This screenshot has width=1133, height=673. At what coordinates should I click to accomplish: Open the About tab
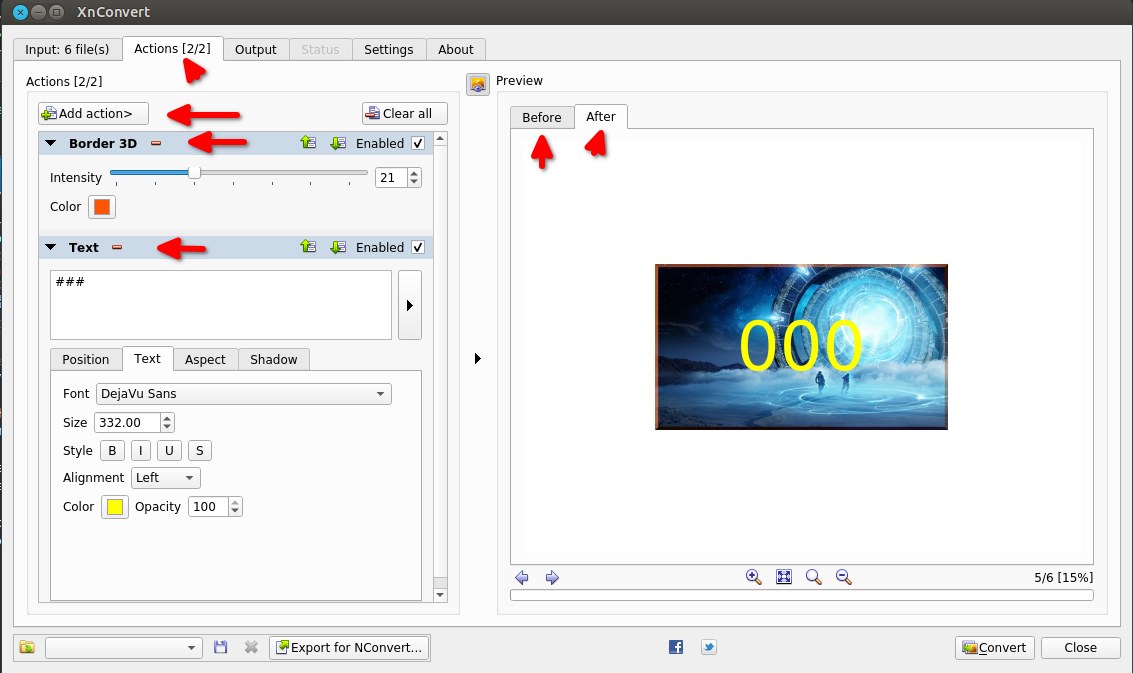tap(456, 49)
